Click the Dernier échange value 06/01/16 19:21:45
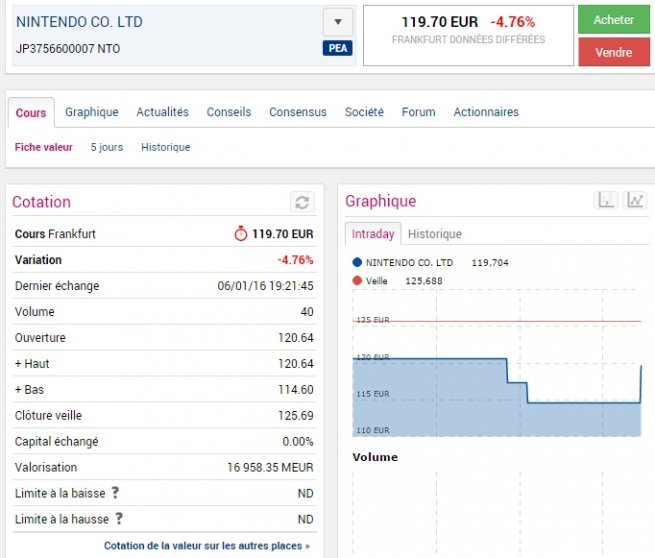This screenshot has height=558, width=655. coord(265,286)
